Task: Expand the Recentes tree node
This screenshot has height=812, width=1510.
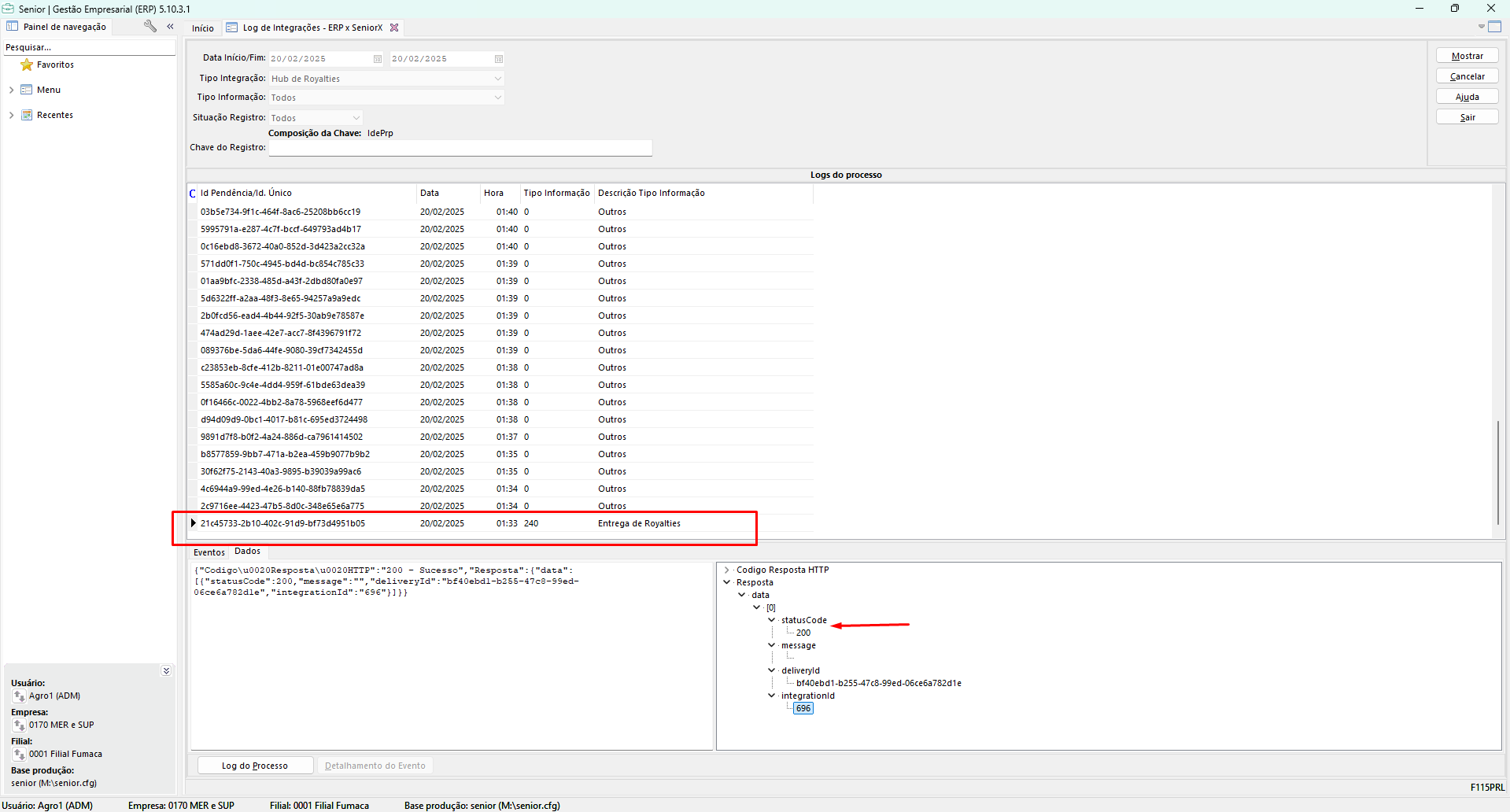Action: click(11, 115)
